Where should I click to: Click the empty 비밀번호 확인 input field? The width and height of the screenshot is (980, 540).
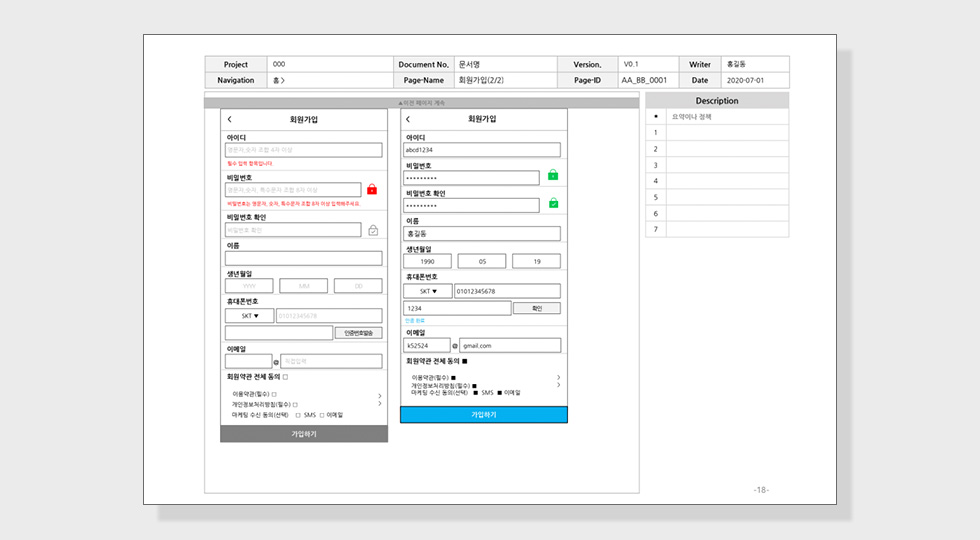tap(293, 230)
